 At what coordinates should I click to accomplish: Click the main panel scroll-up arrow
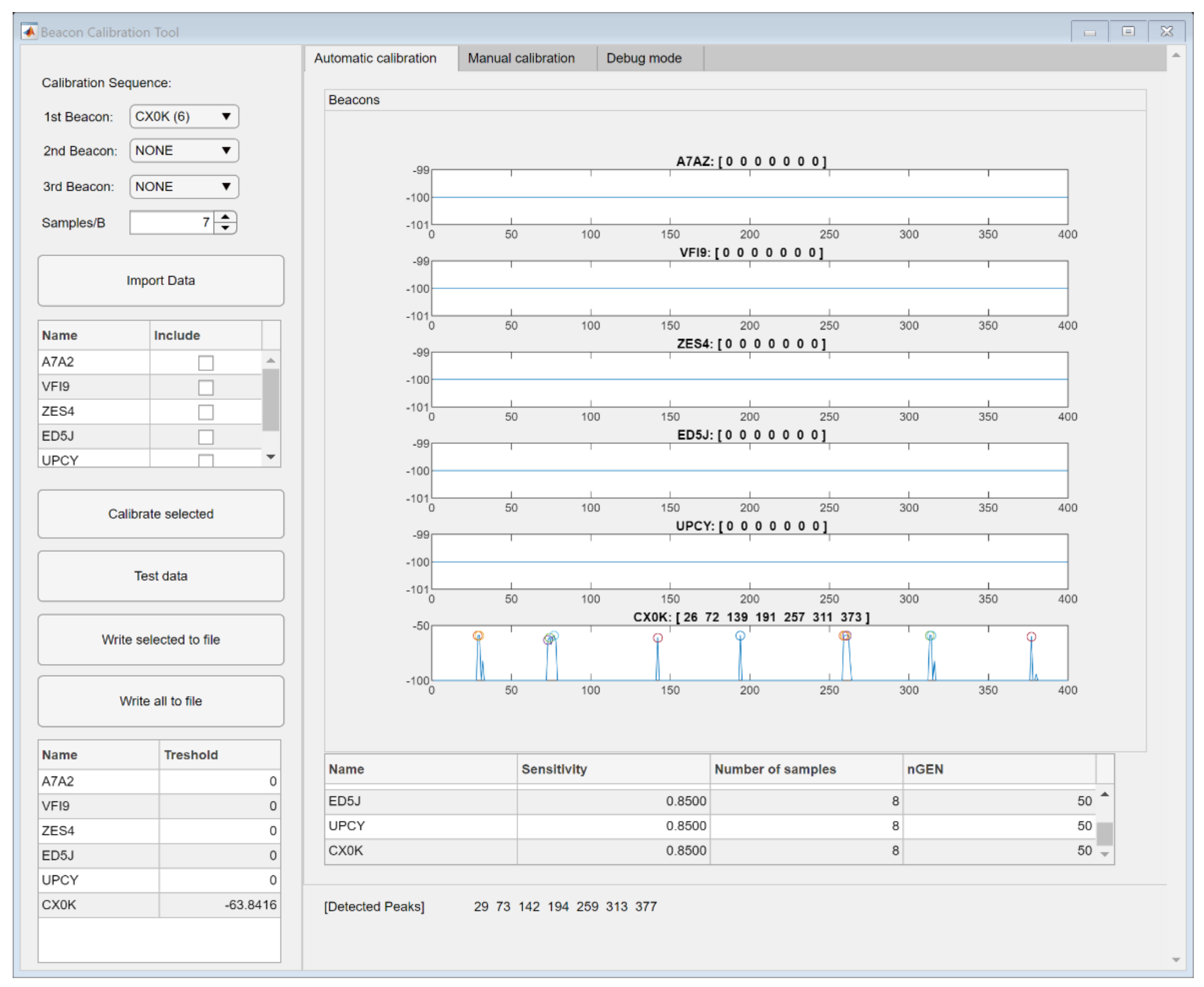click(x=1175, y=56)
